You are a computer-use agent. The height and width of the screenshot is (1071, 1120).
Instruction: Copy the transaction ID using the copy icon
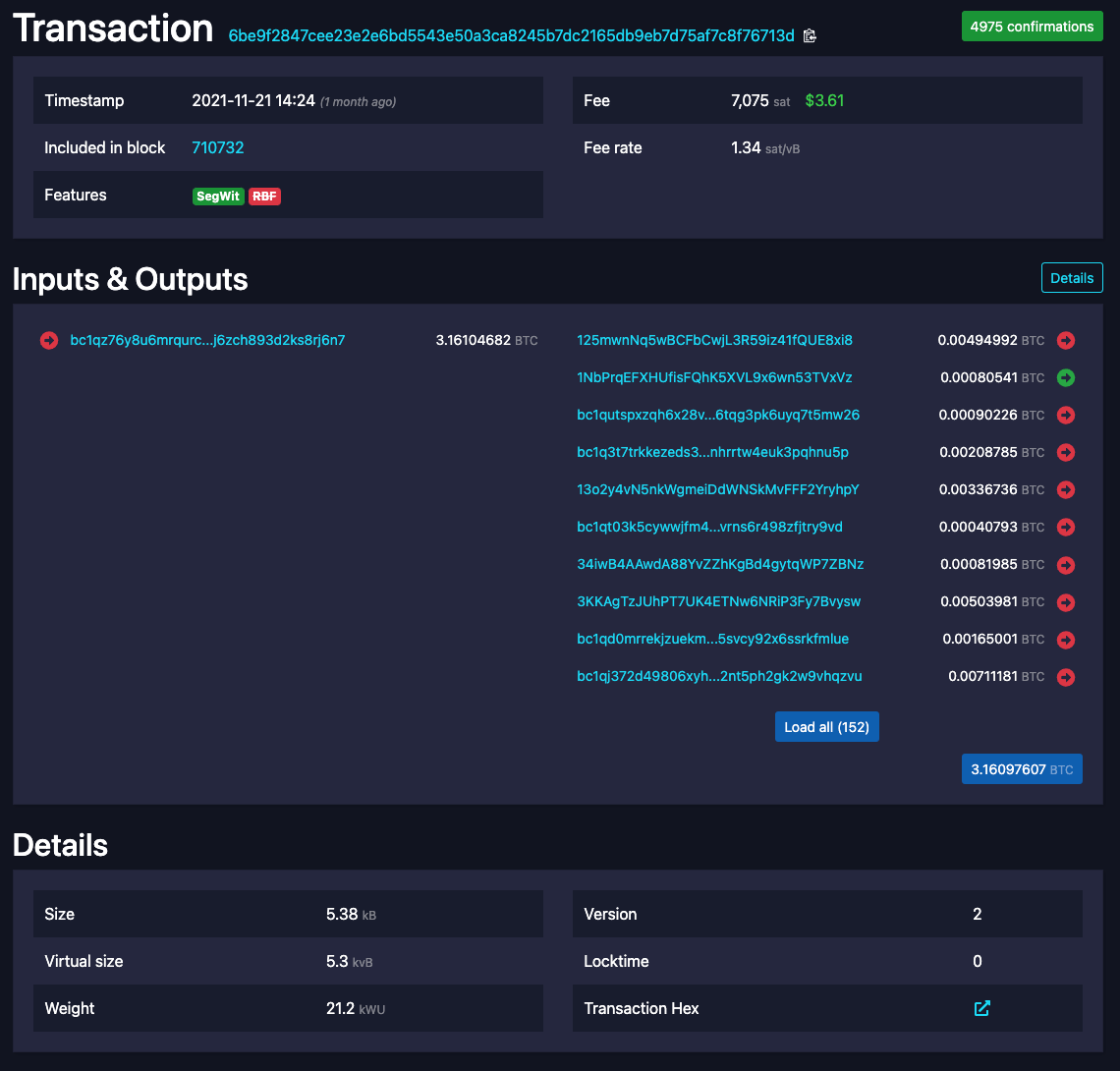pyautogui.click(x=810, y=35)
